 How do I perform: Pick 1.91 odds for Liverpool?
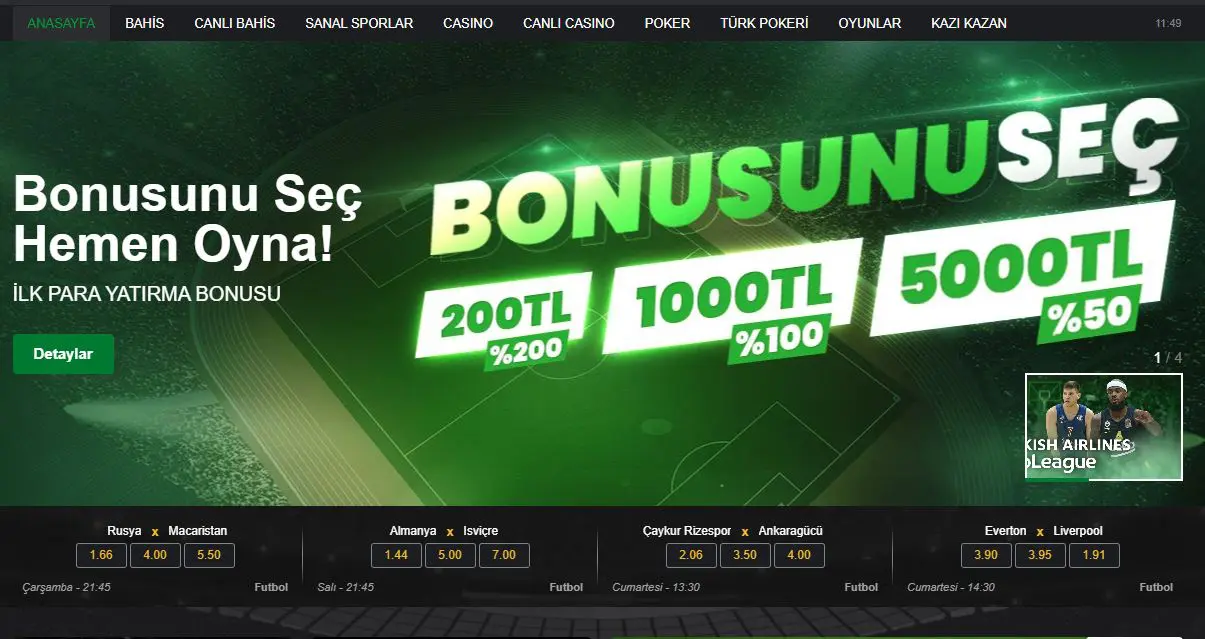point(1094,555)
